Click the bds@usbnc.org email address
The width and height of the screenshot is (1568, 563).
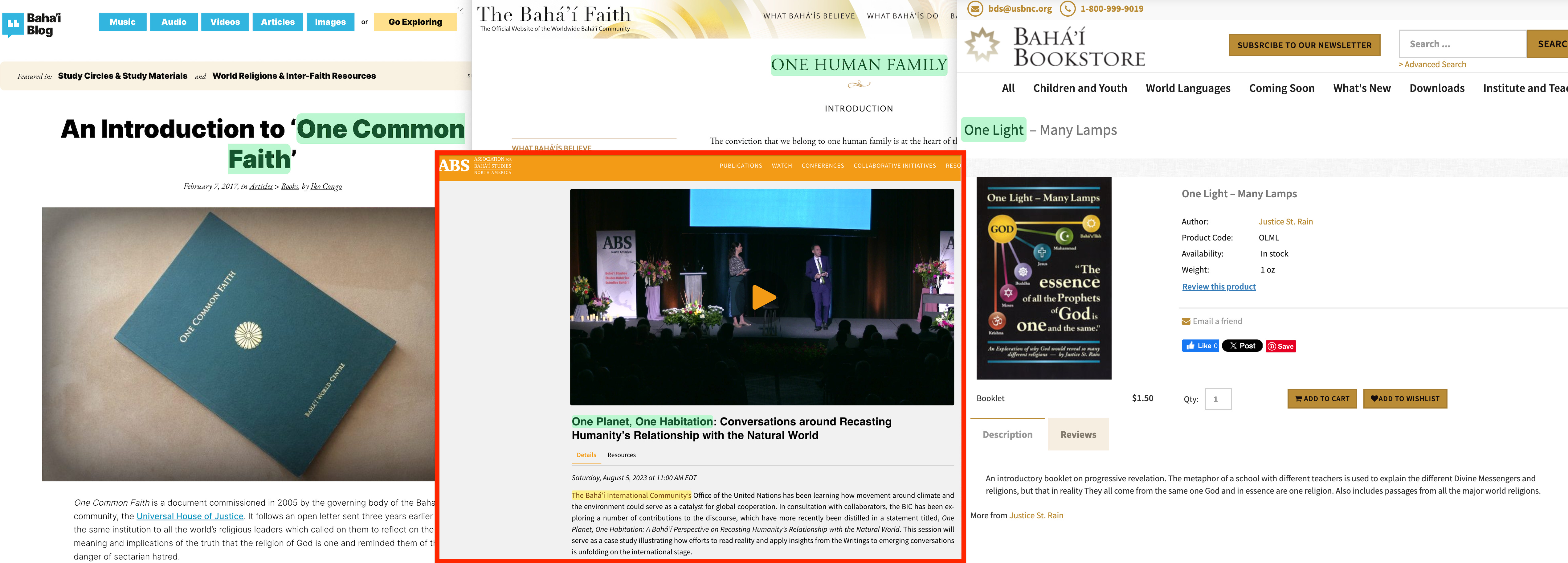point(1019,9)
